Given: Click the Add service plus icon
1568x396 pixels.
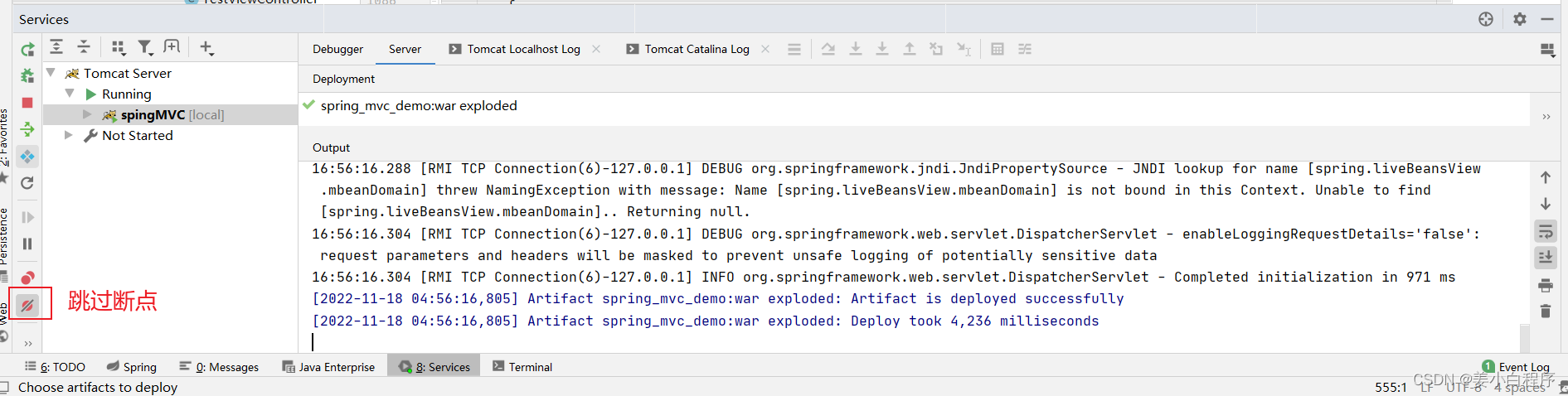Looking at the screenshot, I should [206, 47].
